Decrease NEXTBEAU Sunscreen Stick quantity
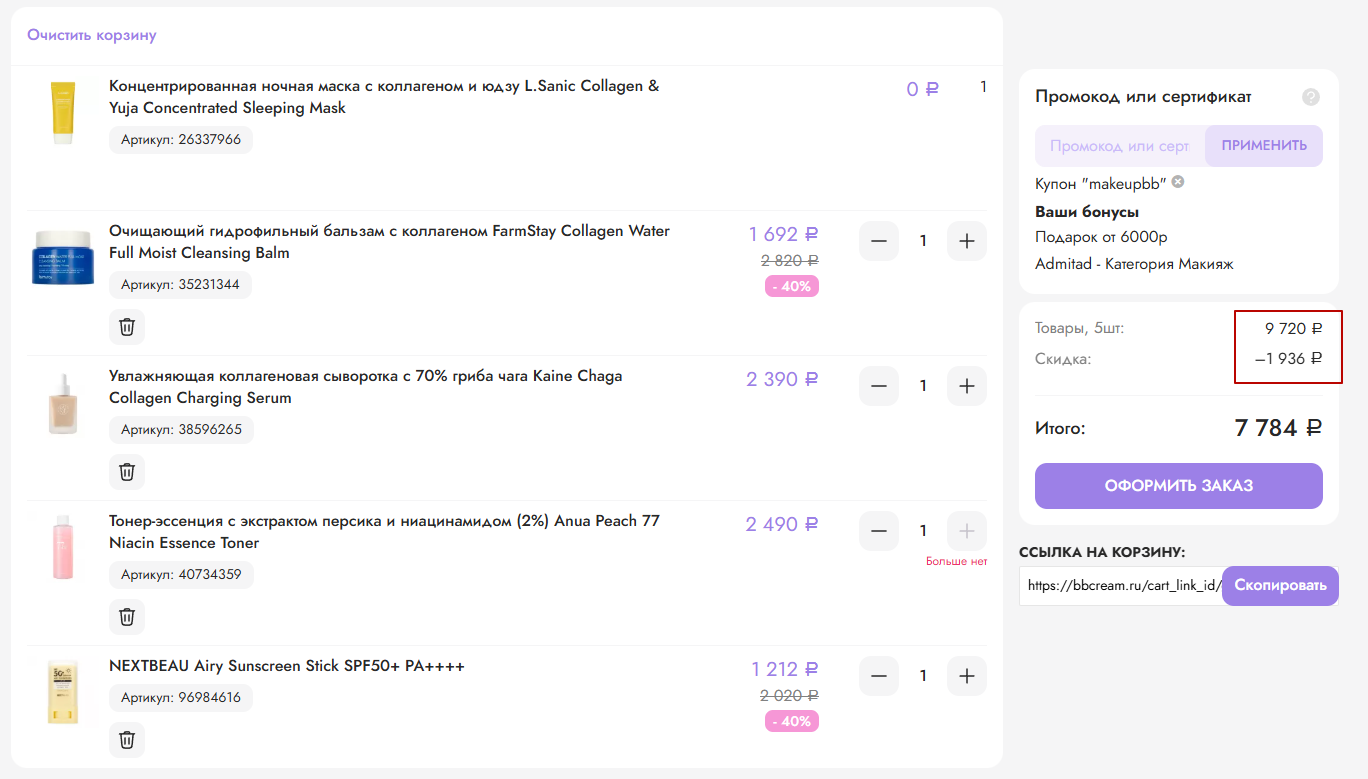 pos(879,676)
